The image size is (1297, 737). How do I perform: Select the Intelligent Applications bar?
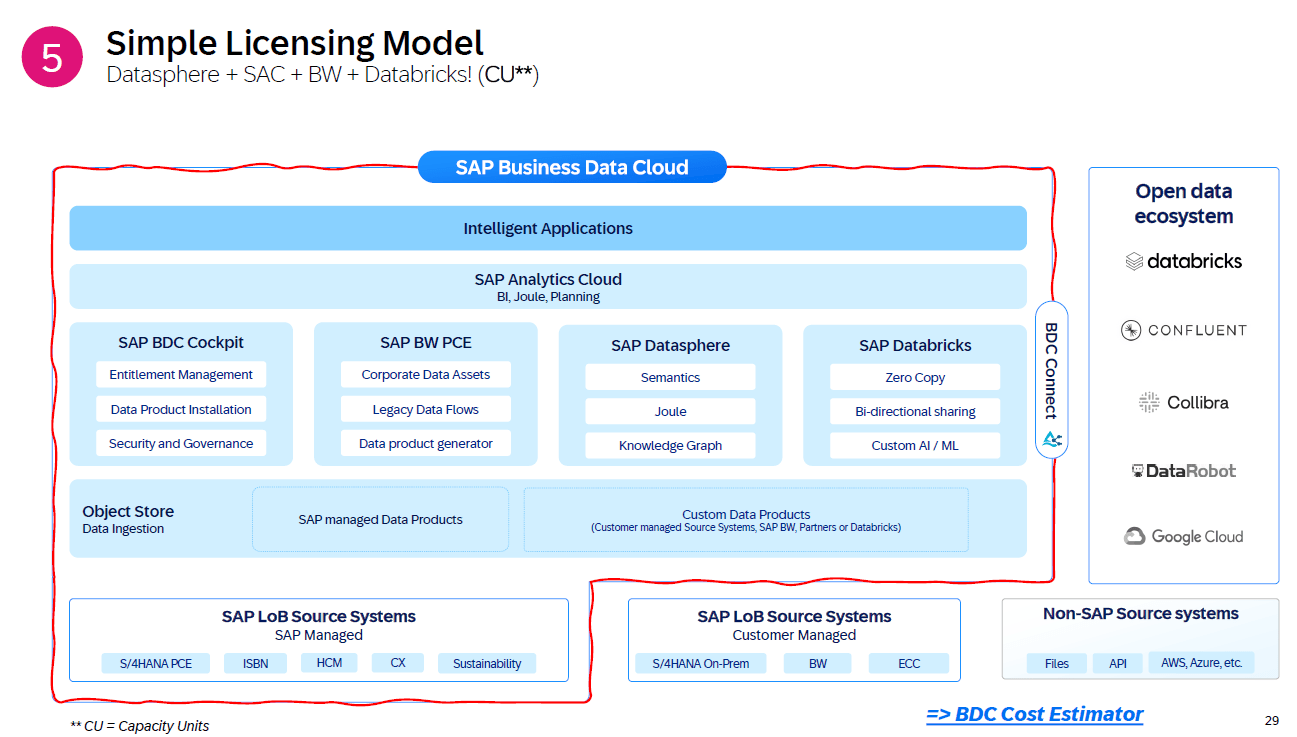coord(547,228)
